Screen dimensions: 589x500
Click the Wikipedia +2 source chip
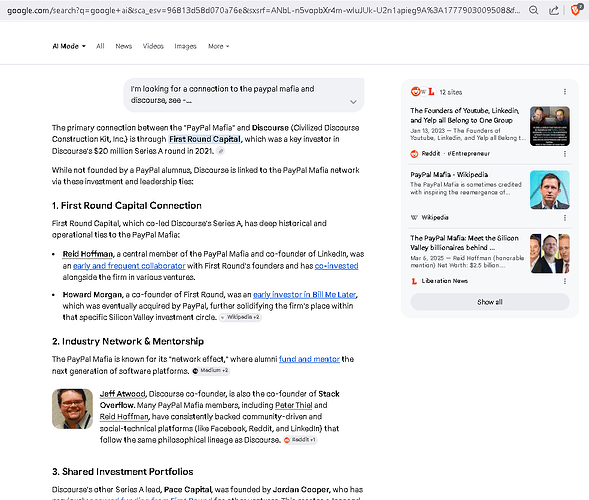tap(240, 317)
